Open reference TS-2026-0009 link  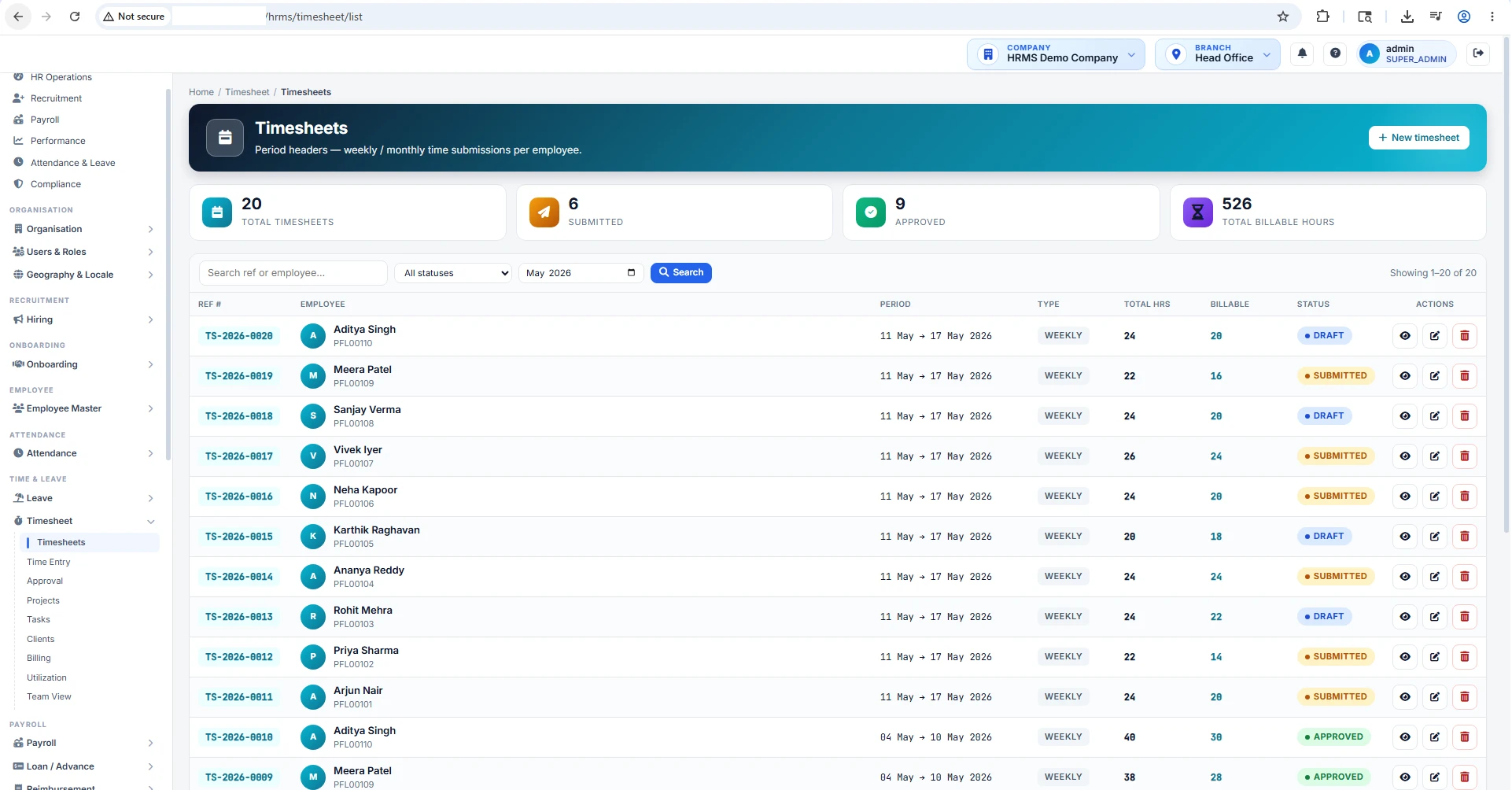pyautogui.click(x=239, y=777)
